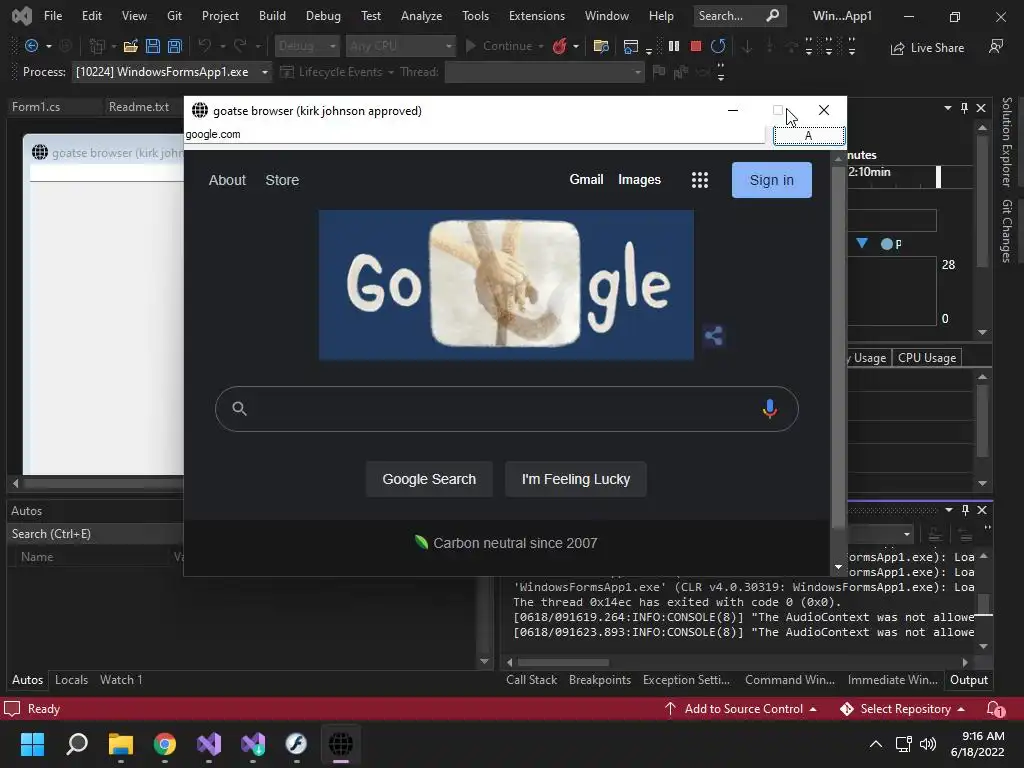Click the Save All icon
Screen dimensions: 1024x768
(174, 46)
